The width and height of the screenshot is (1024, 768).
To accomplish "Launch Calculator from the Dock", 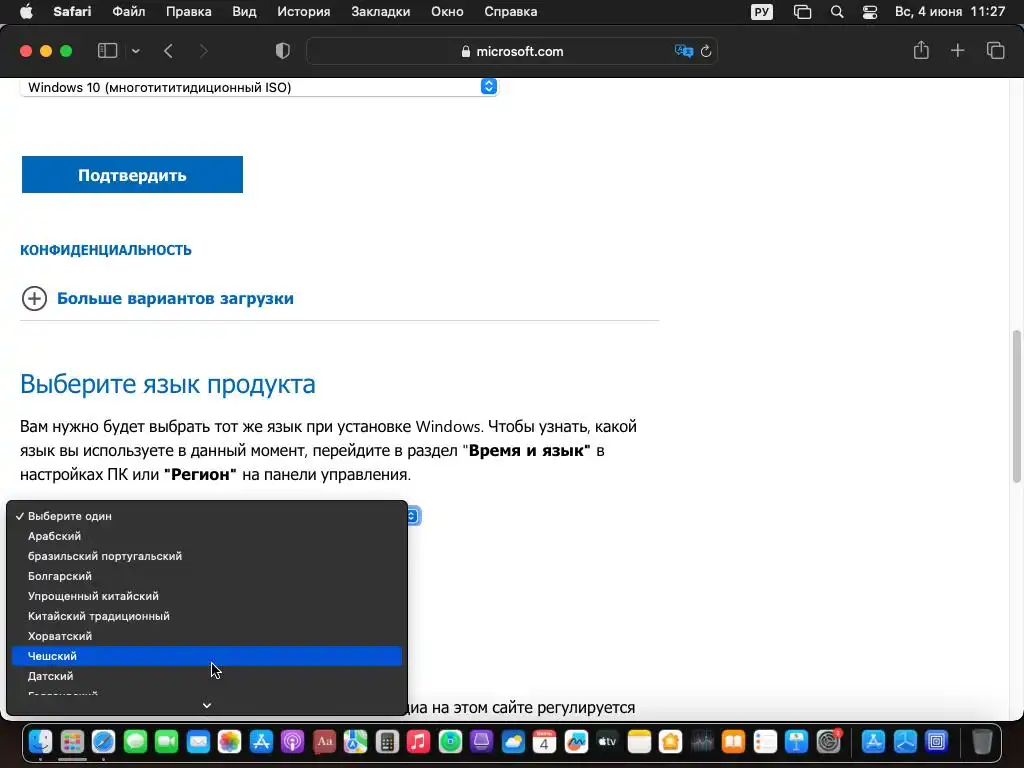I will [387, 742].
